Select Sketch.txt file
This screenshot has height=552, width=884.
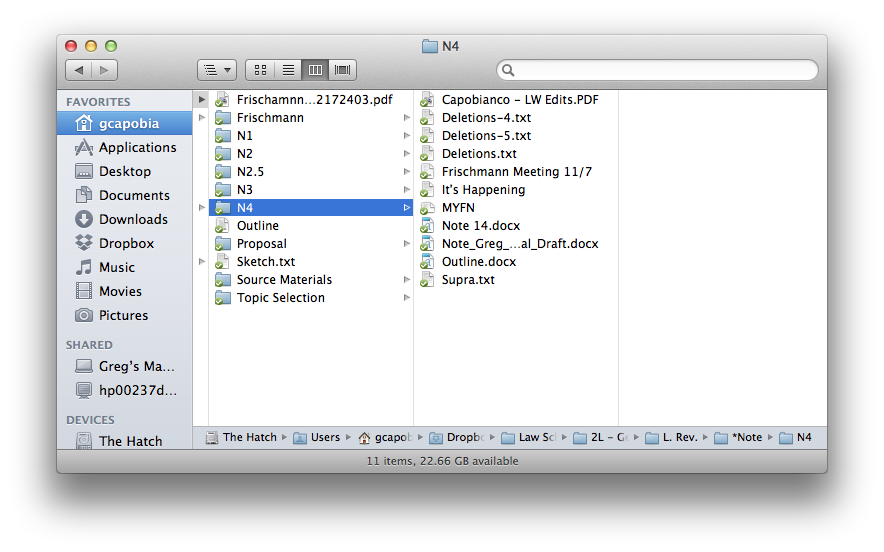coord(311,262)
